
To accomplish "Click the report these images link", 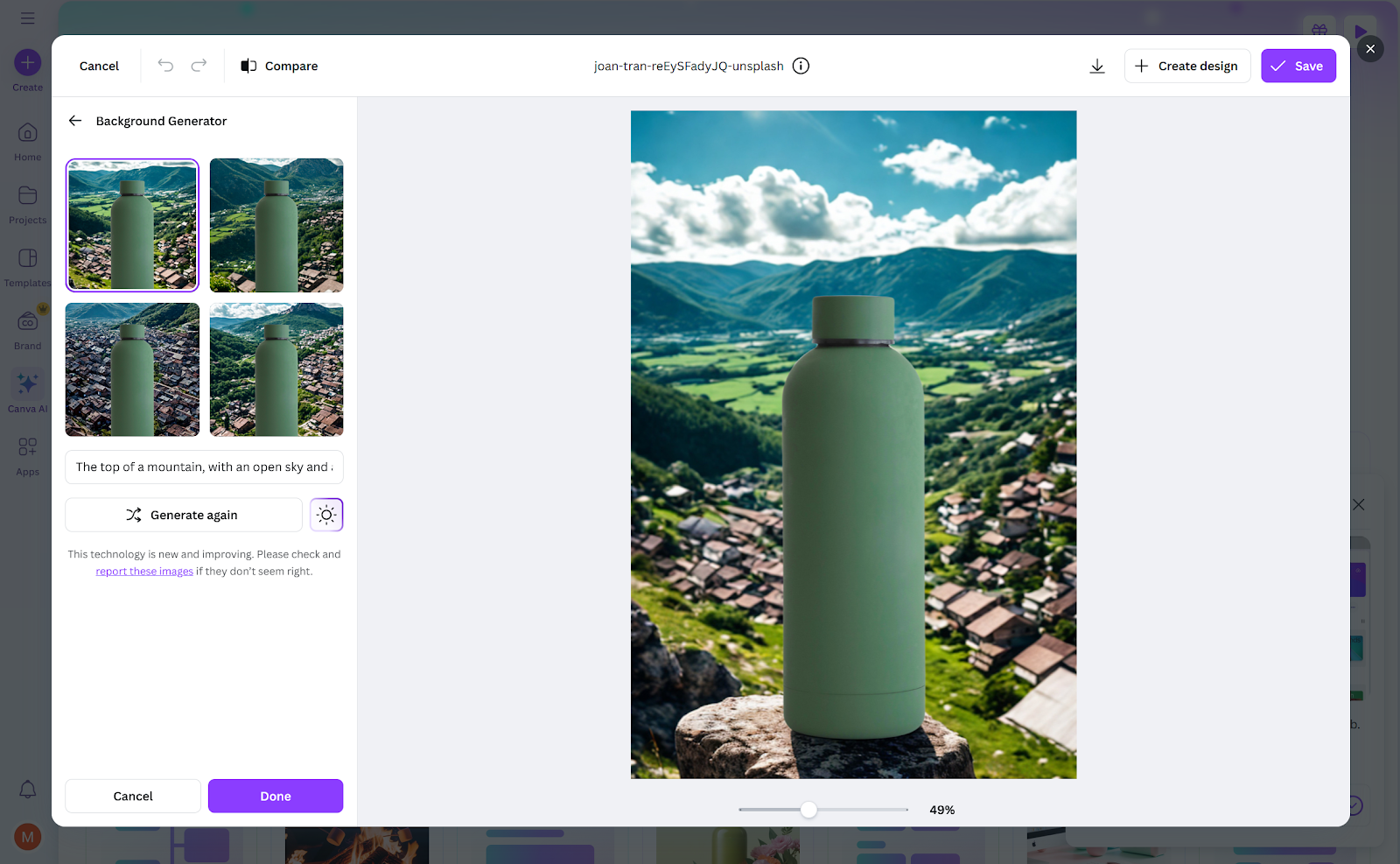I will pyautogui.click(x=144, y=572).
